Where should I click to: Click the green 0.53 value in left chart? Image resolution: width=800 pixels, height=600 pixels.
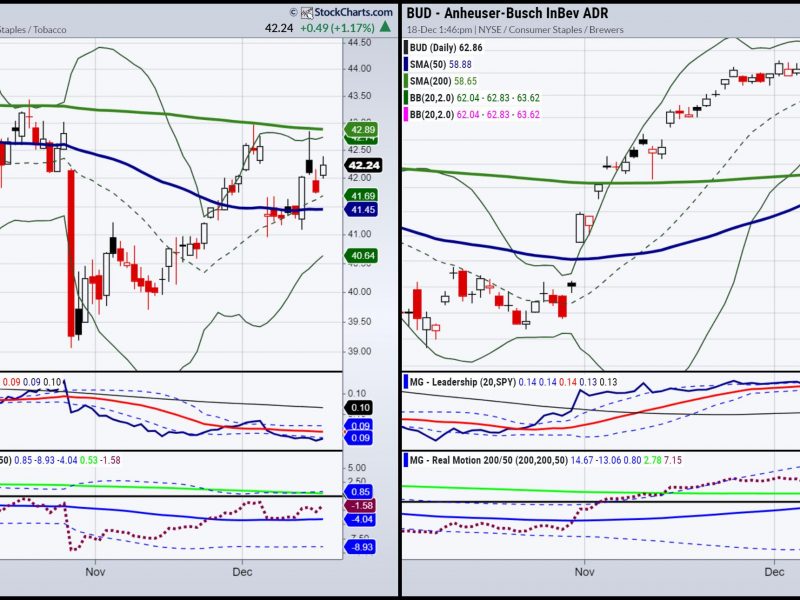point(89,460)
